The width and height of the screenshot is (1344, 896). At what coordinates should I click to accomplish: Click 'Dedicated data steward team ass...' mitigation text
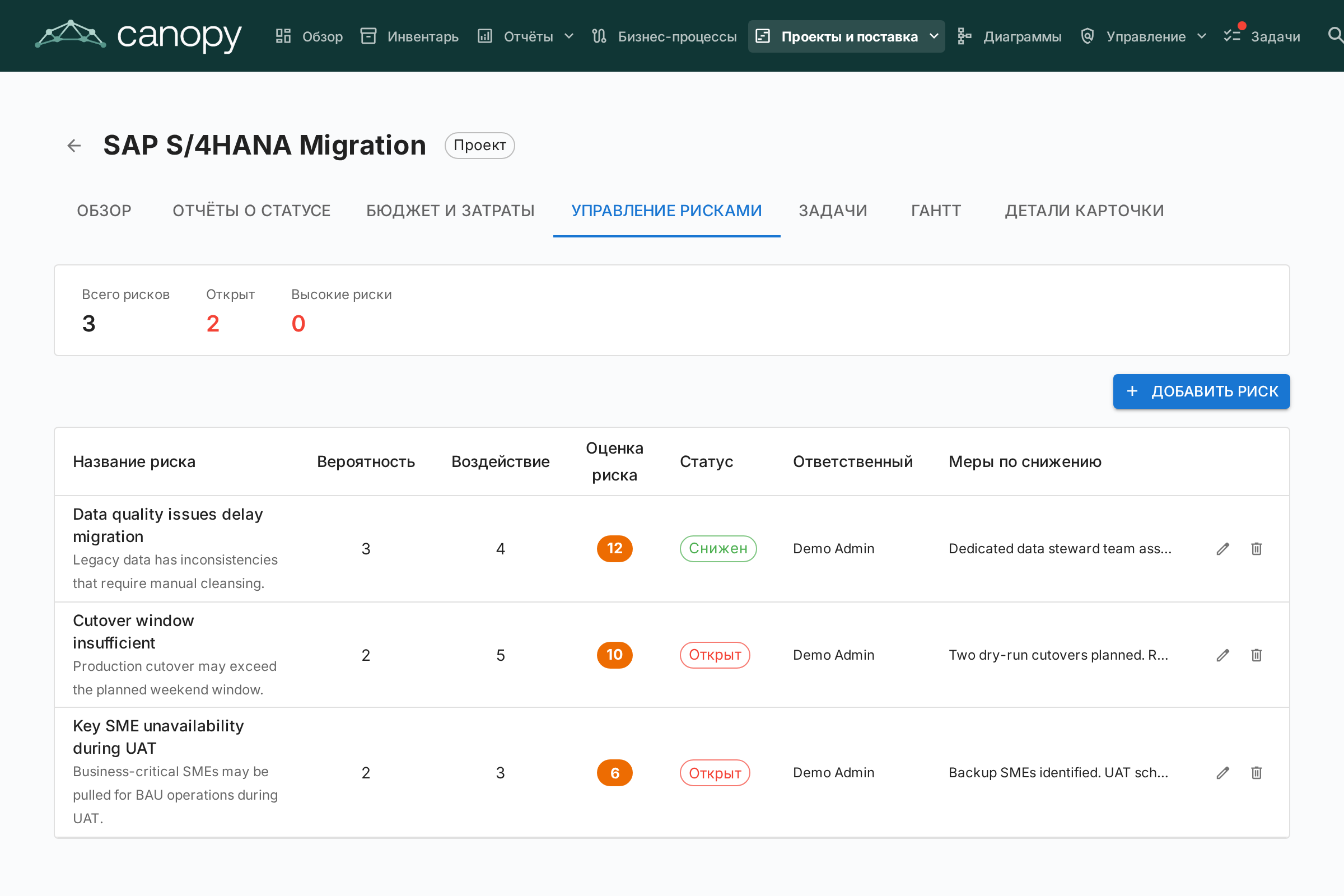[x=1060, y=549]
